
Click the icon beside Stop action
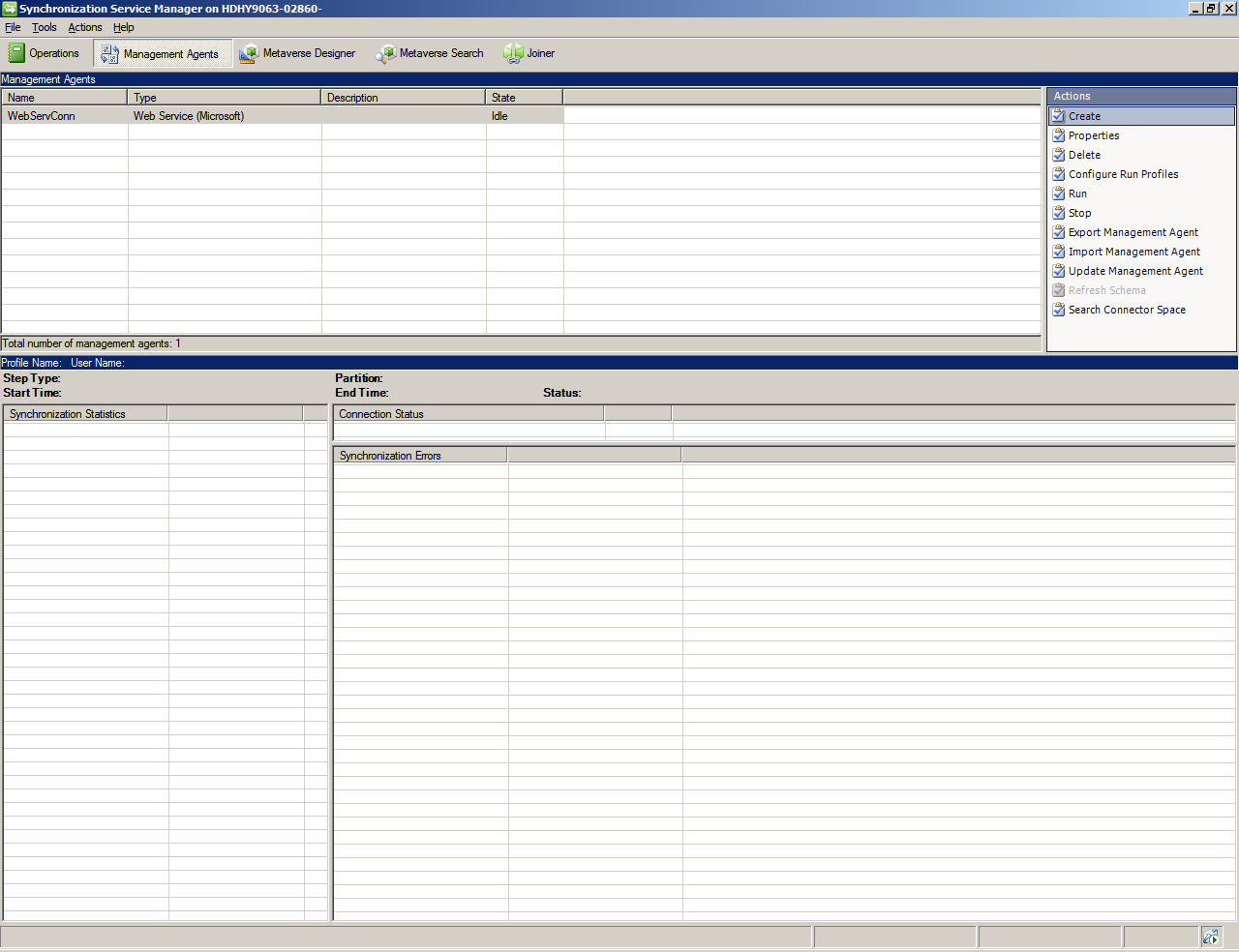[x=1059, y=213]
